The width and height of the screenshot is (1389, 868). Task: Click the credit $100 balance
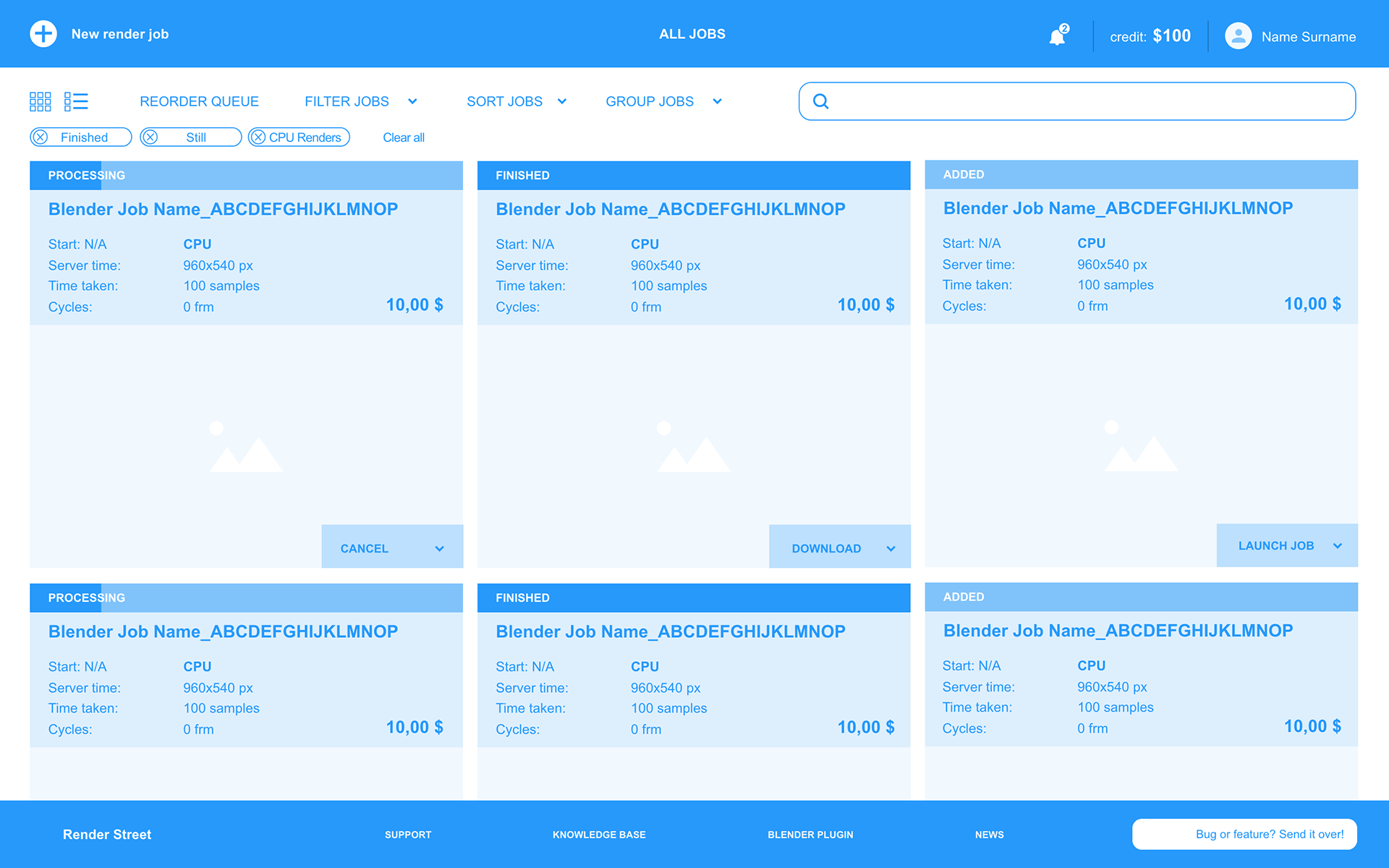click(x=1150, y=36)
